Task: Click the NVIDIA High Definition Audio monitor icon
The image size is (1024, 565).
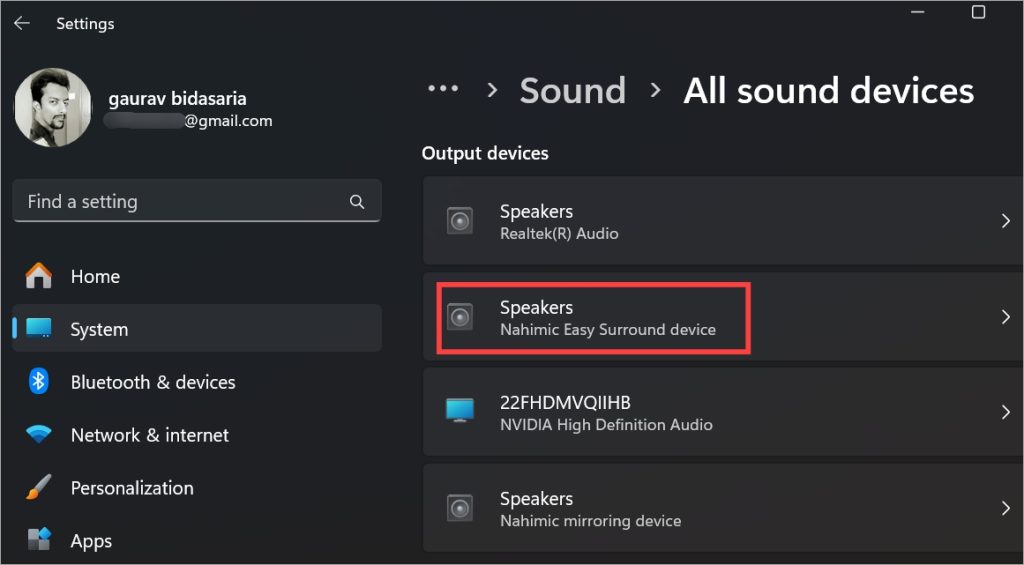Action: (460, 412)
